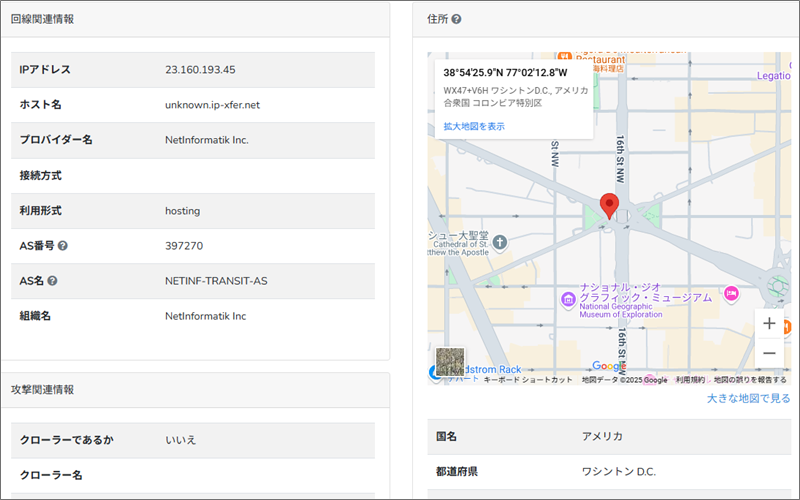Open 利用規約 link on map
Viewport: 800px width, 500px height.
pyautogui.click(x=690, y=380)
